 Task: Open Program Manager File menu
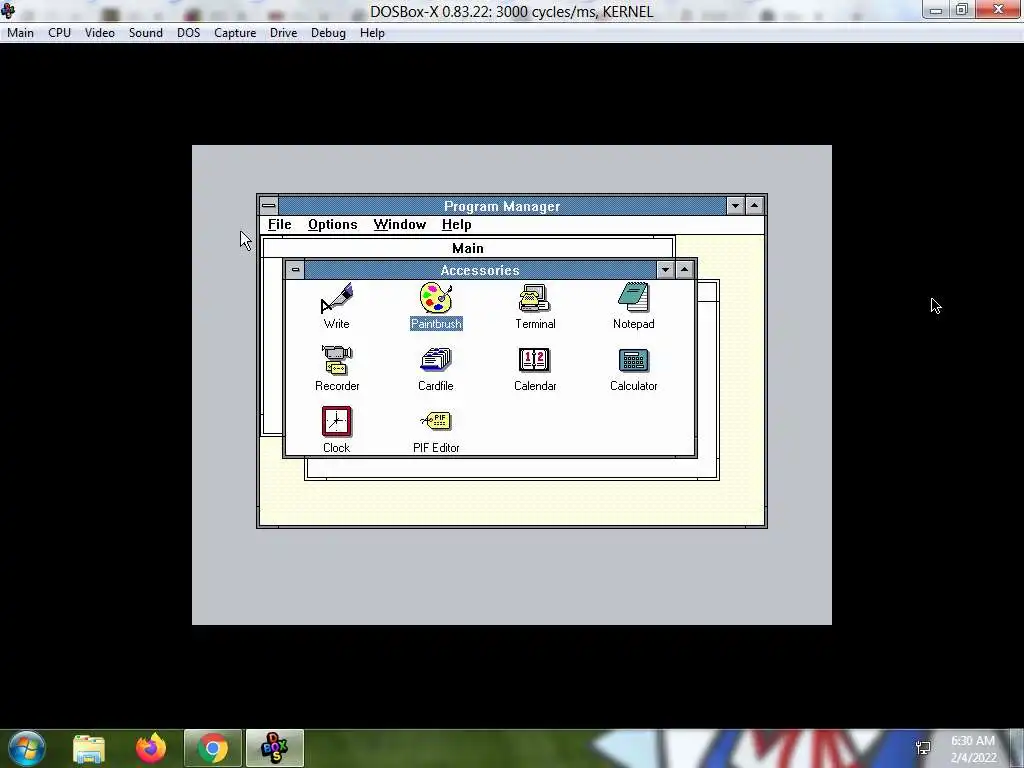pos(280,225)
